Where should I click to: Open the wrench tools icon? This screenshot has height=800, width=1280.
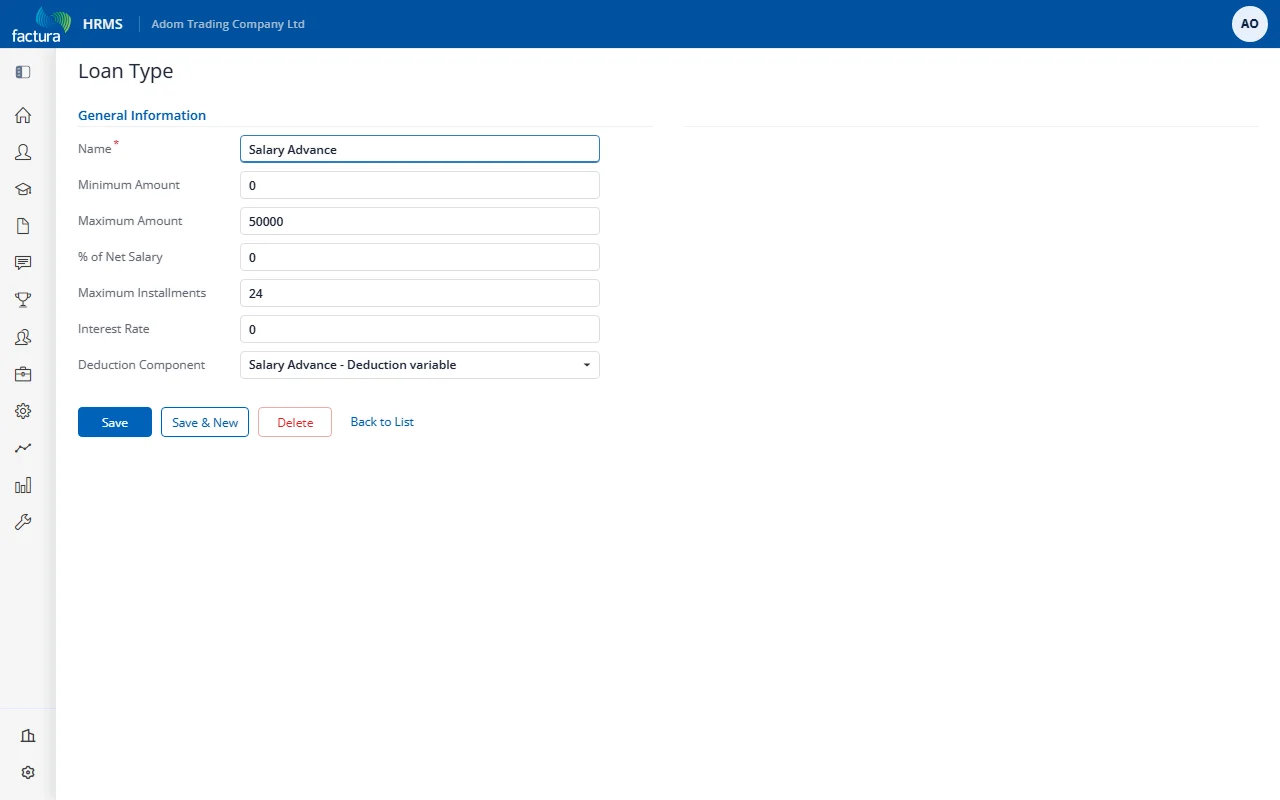pyautogui.click(x=23, y=522)
